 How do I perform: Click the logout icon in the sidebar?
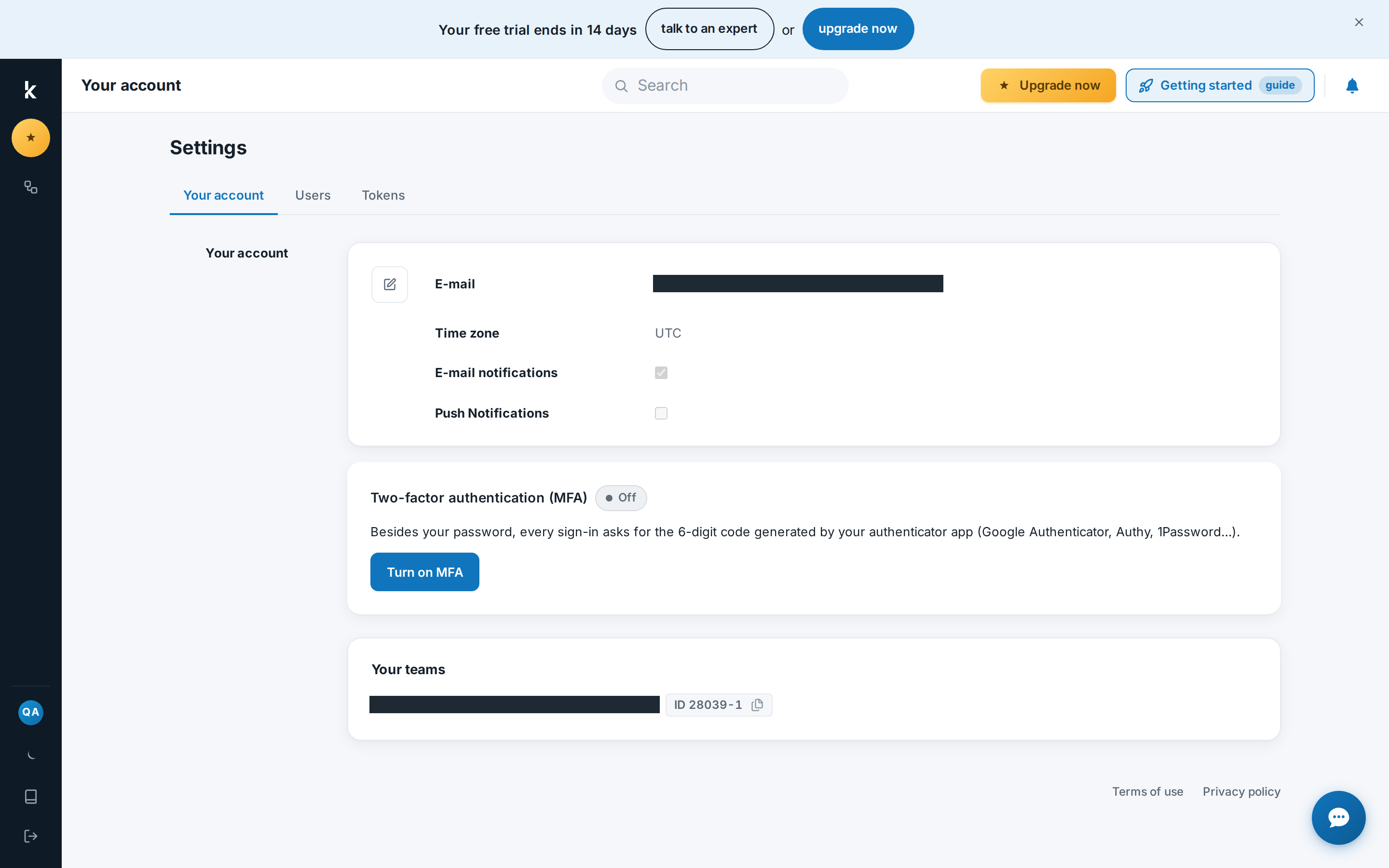[x=30, y=837]
